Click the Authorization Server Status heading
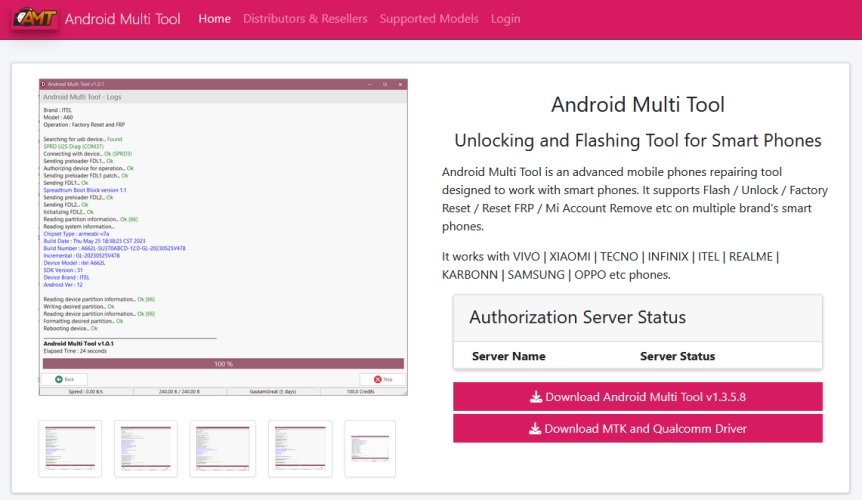Screen dimensions: 862x500 pos(577,317)
